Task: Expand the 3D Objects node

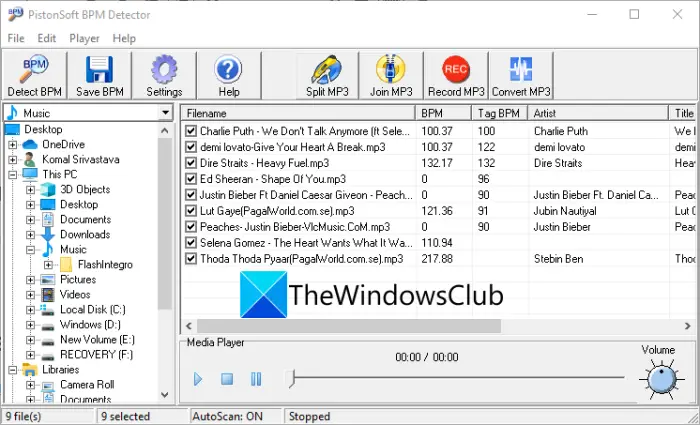Action: click(30, 190)
